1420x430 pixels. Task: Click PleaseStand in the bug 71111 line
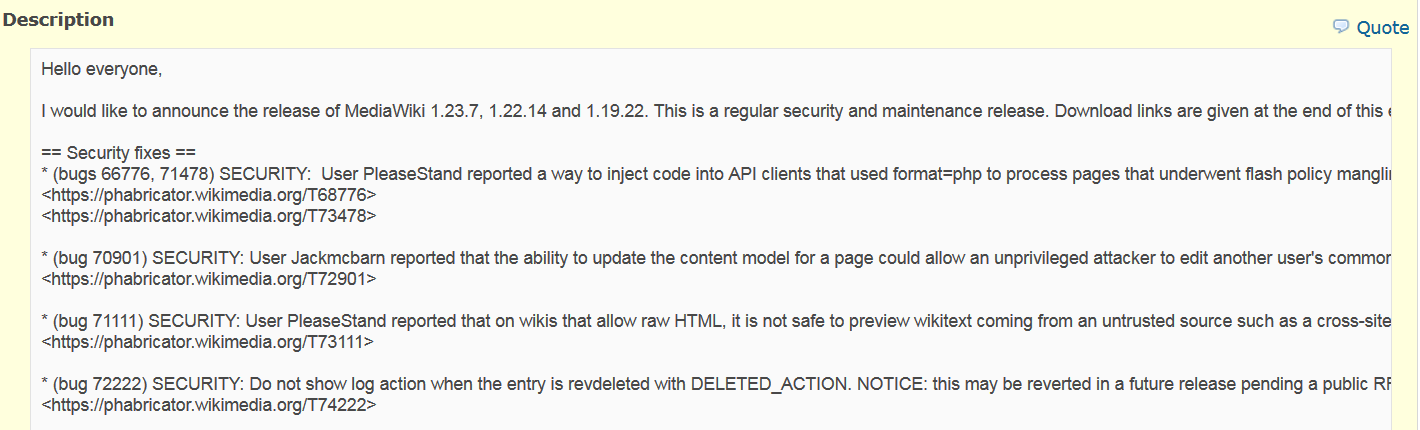[335, 322]
